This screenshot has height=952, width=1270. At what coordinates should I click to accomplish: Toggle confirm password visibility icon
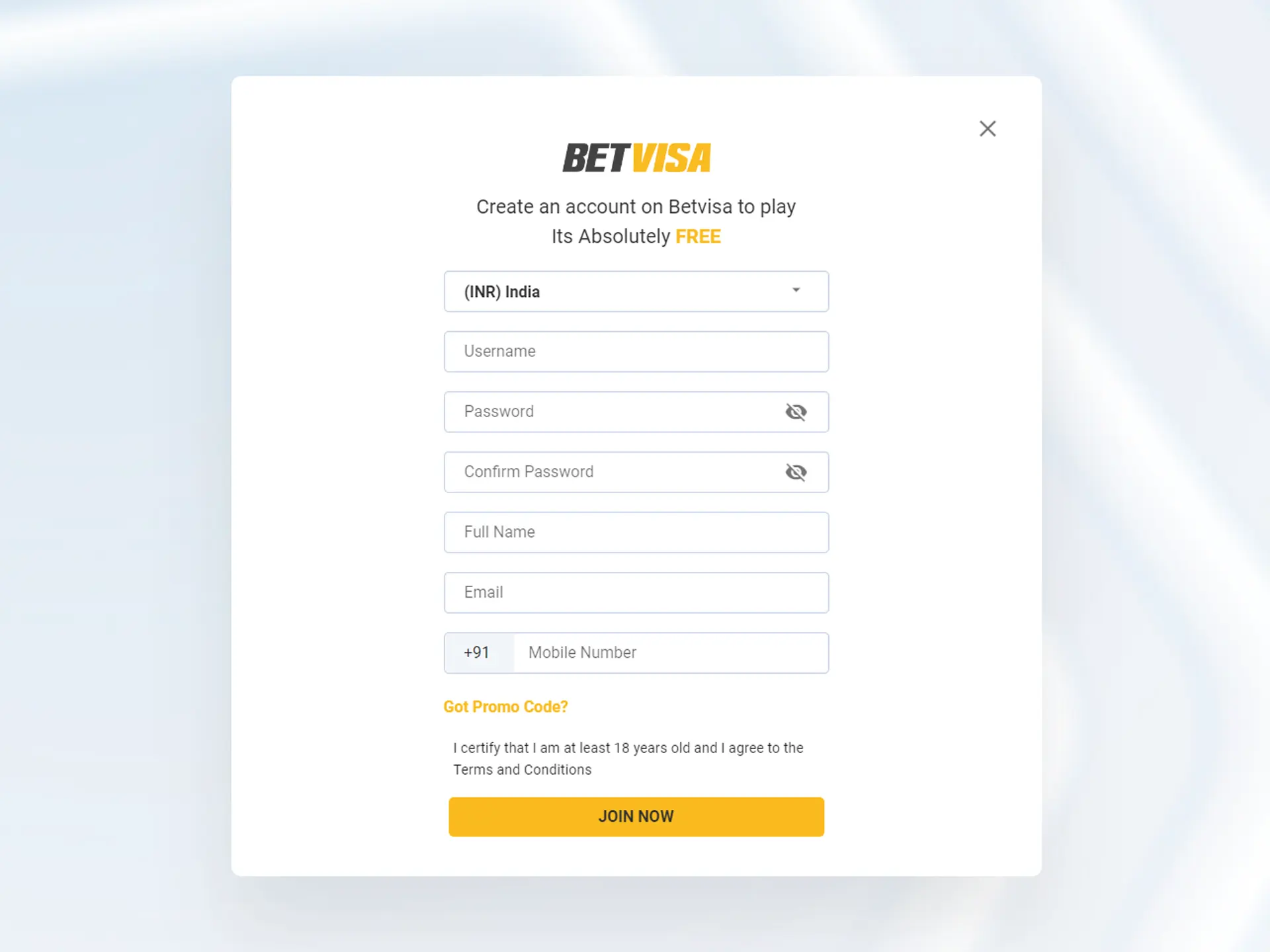tap(796, 471)
